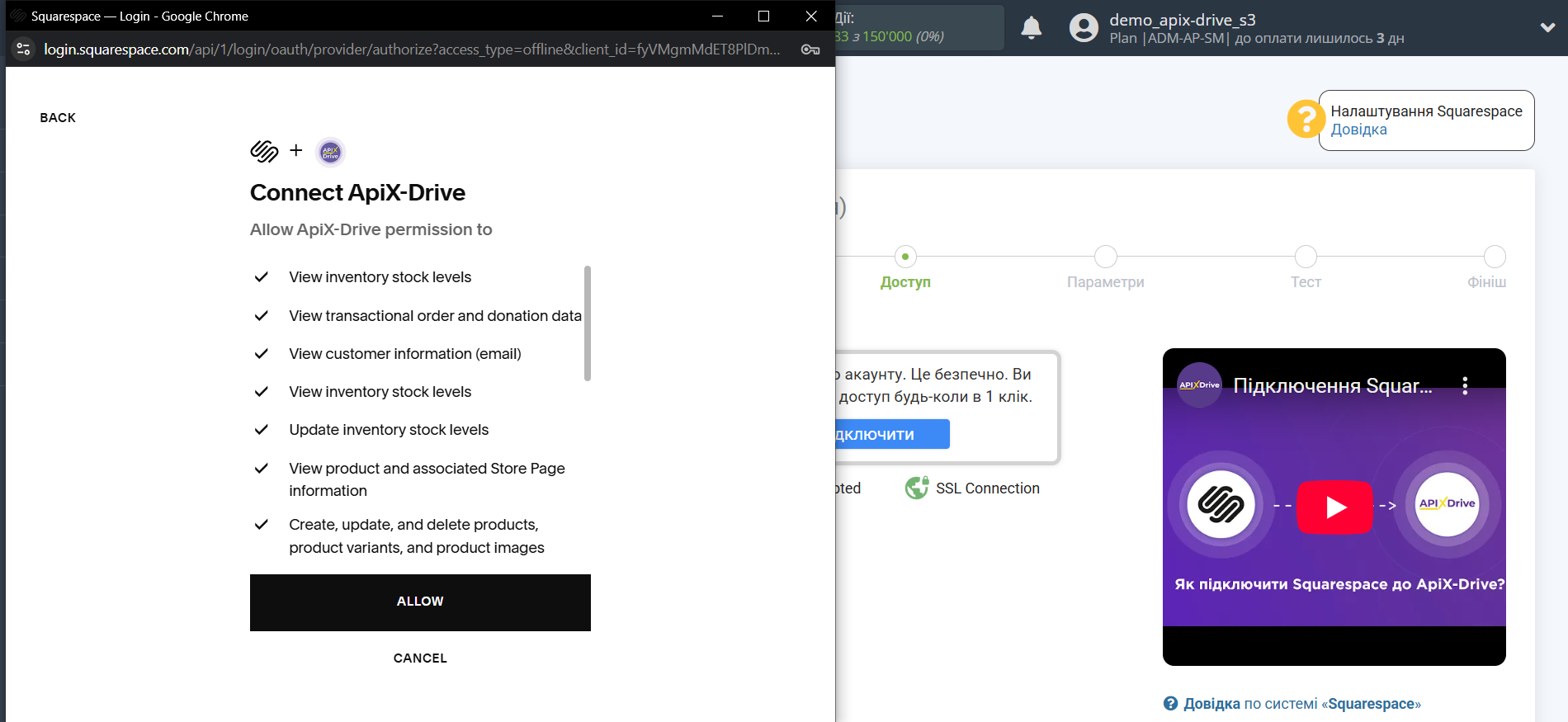Click the ApiX-Drive channel avatar on video
The height and width of the screenshot is (722, 1568).
[x=1199, y=385]
